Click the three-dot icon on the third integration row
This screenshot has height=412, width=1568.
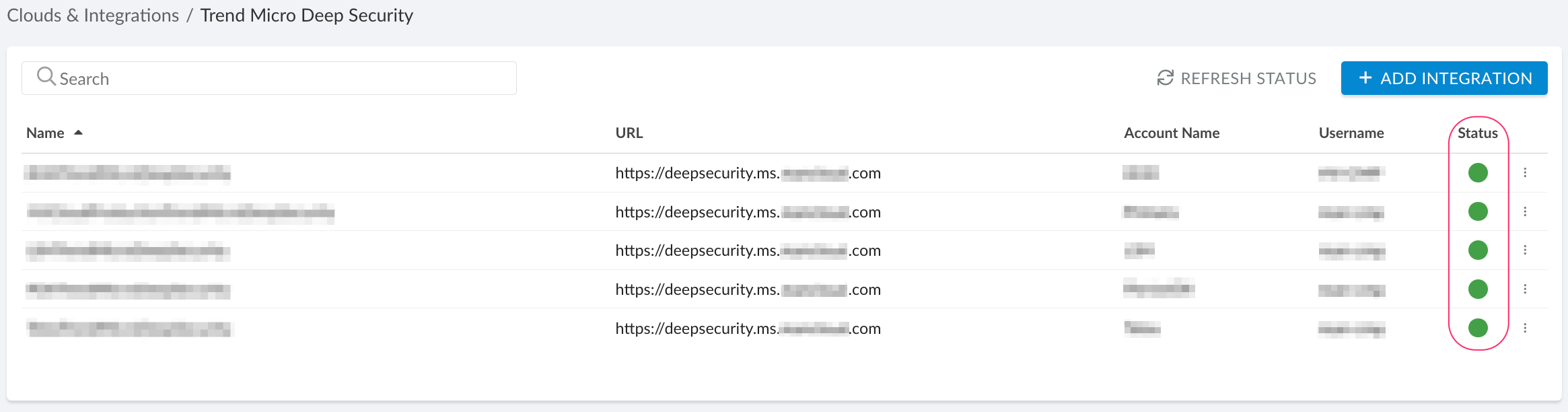(1526, 250)
